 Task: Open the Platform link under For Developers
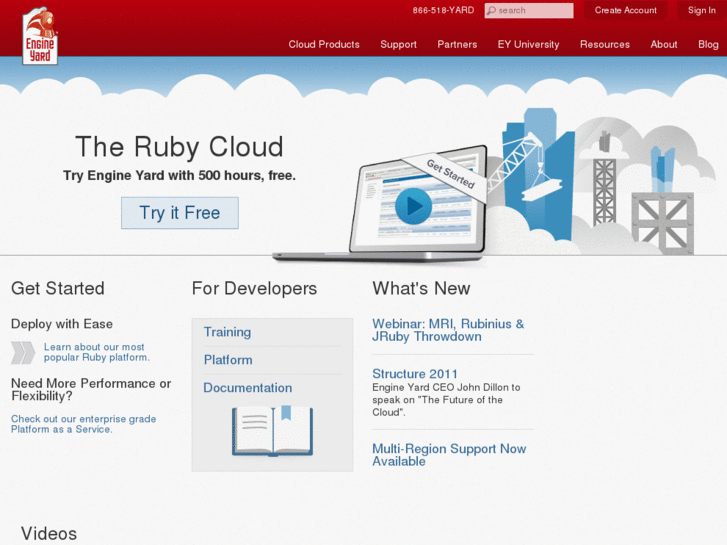pos(228,360)
